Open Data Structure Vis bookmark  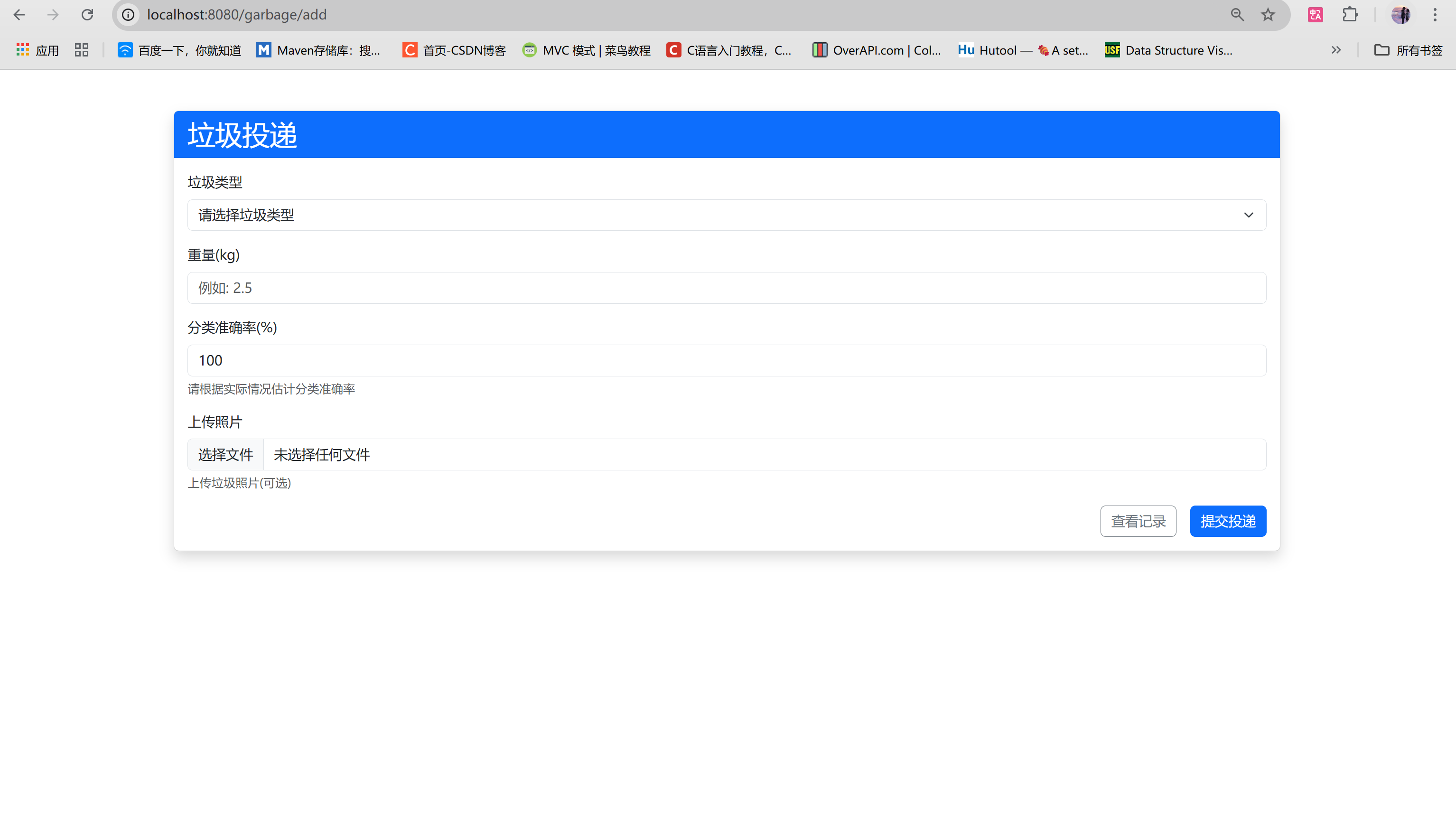click(1169, 50)
